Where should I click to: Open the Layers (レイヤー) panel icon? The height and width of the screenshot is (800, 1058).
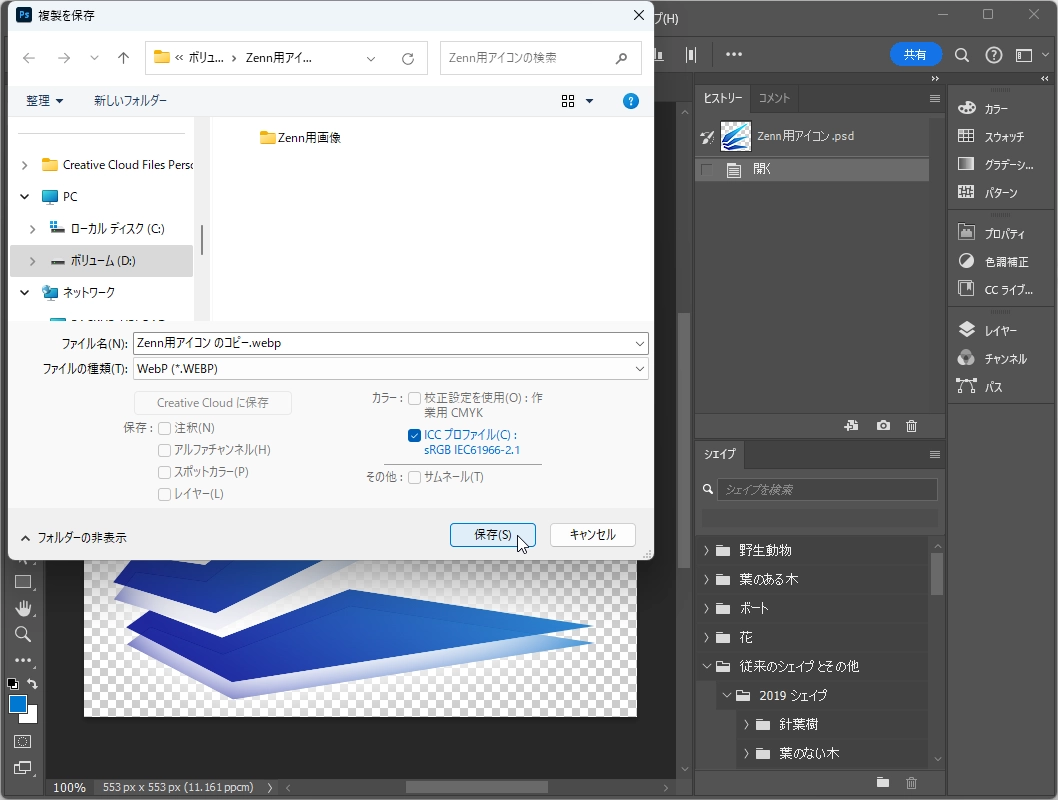(x=966, y=330)
